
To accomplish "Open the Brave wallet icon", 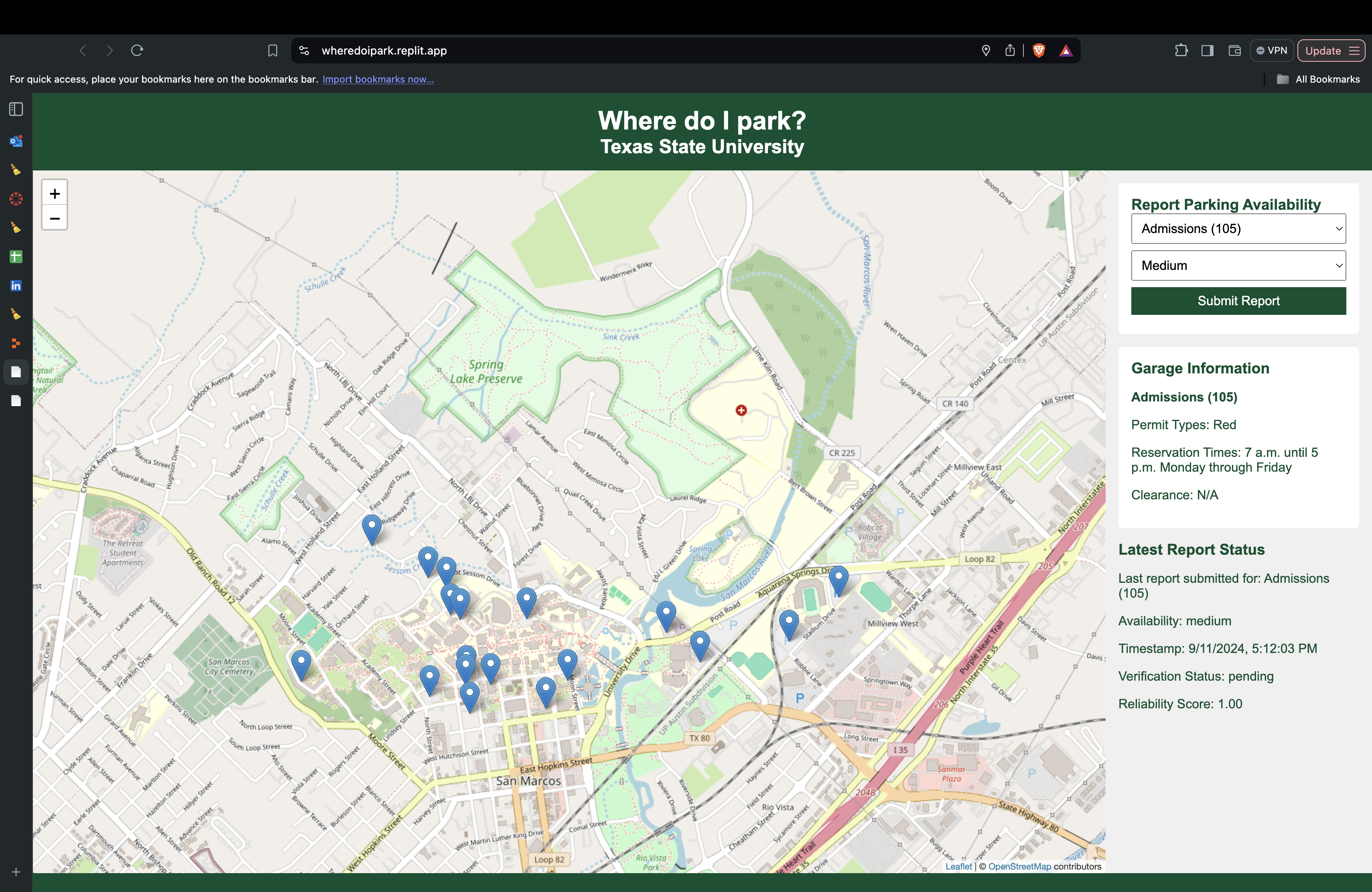I will [1234, 51].
